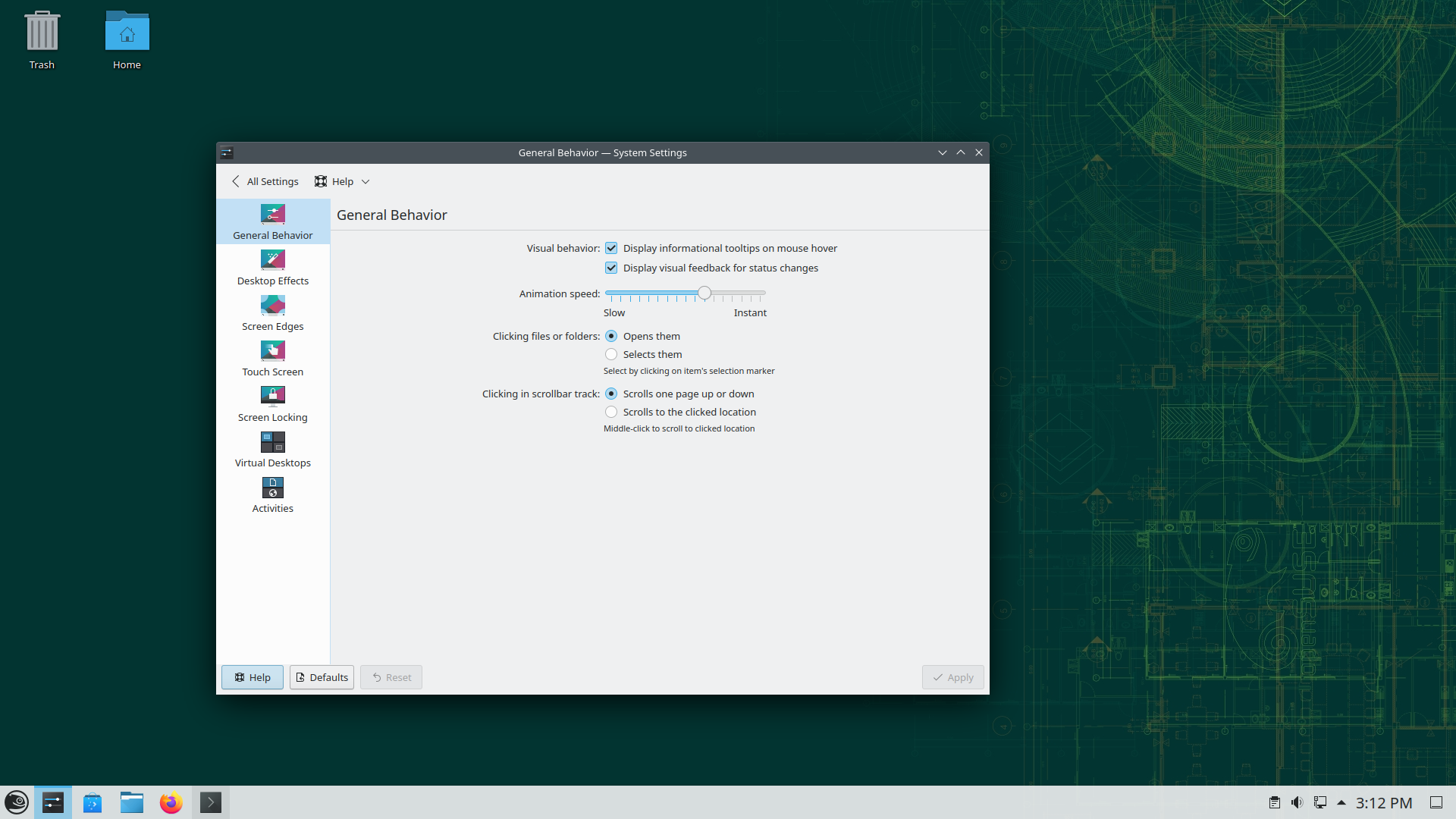Click the Apply button

pyautogui.click(x=953, y=677)
